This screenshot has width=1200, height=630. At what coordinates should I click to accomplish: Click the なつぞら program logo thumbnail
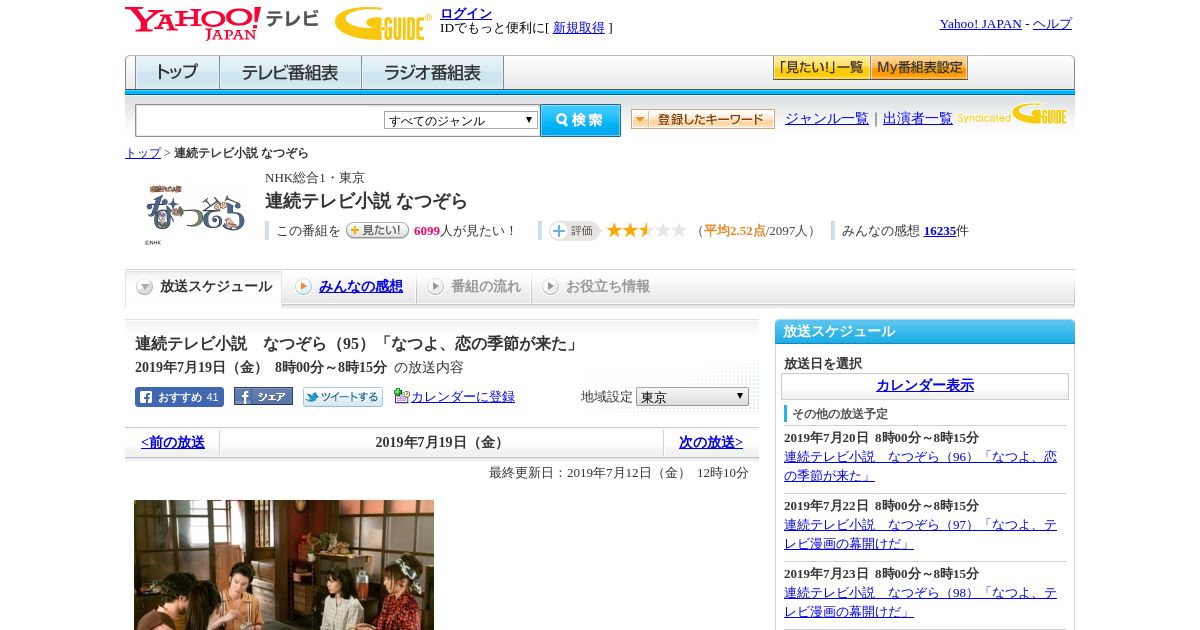(x=195, y=213)
